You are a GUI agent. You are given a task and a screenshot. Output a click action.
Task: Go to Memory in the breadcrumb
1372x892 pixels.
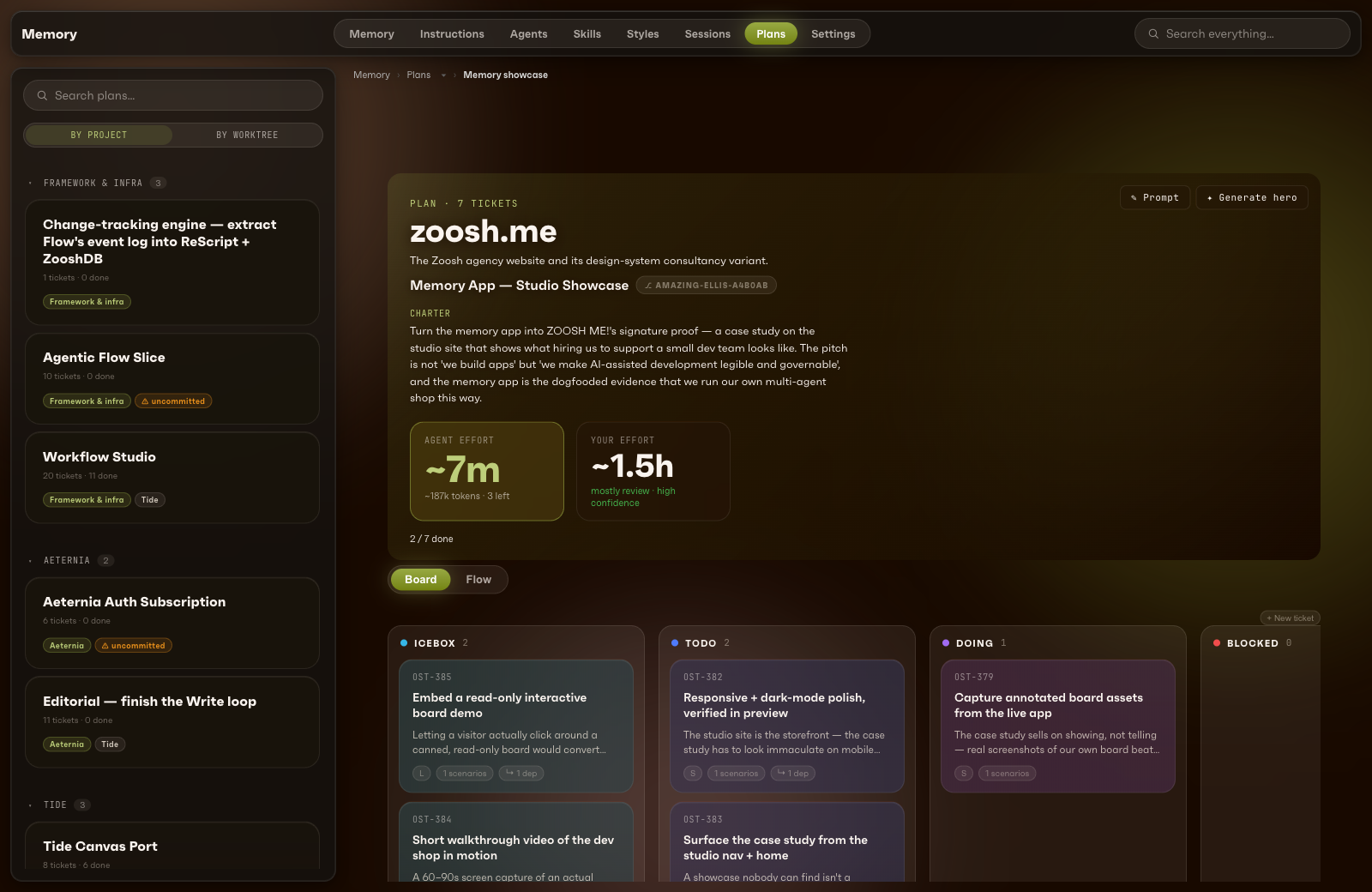click(x=371, y=75)
